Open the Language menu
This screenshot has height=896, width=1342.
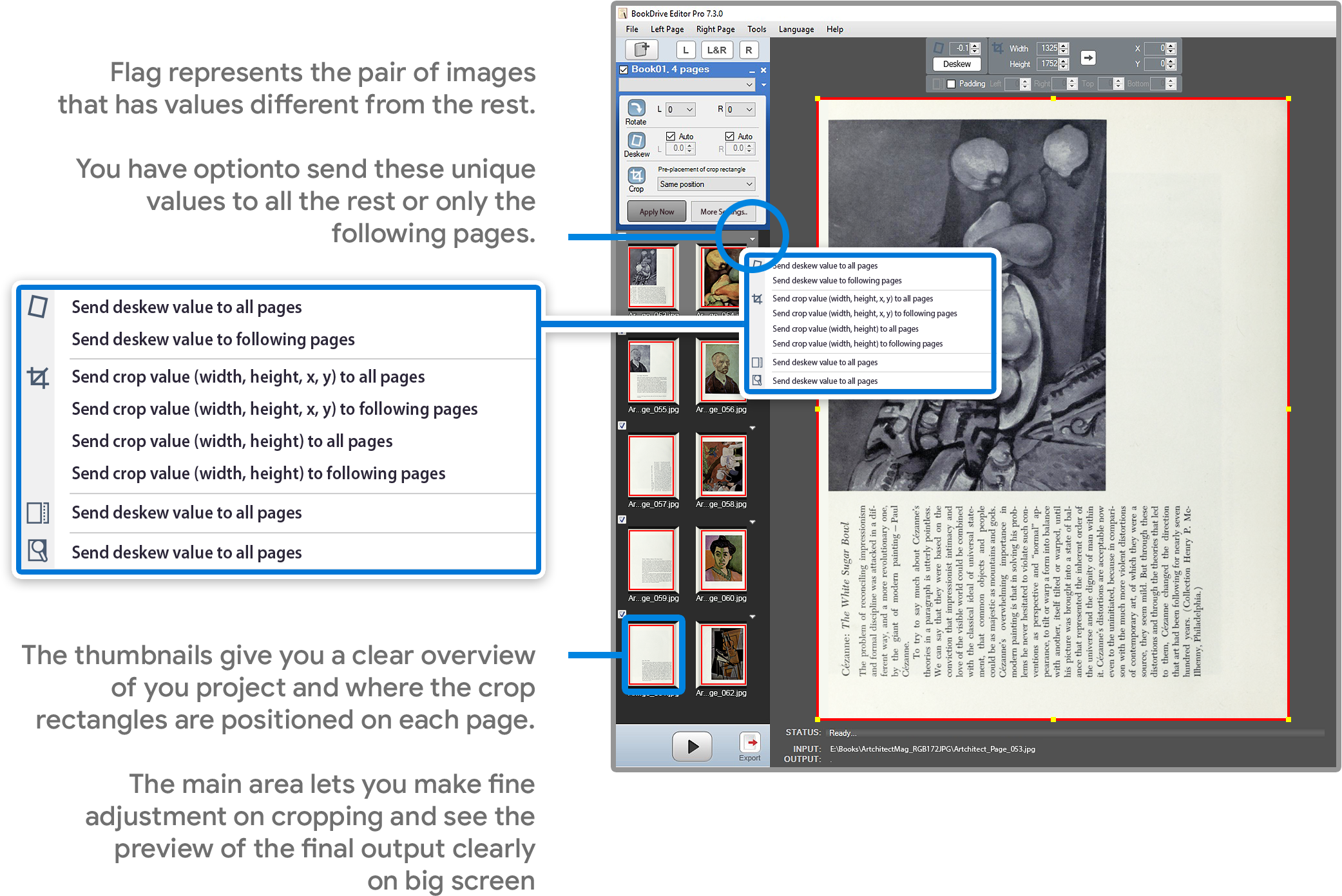click(796, 30)
